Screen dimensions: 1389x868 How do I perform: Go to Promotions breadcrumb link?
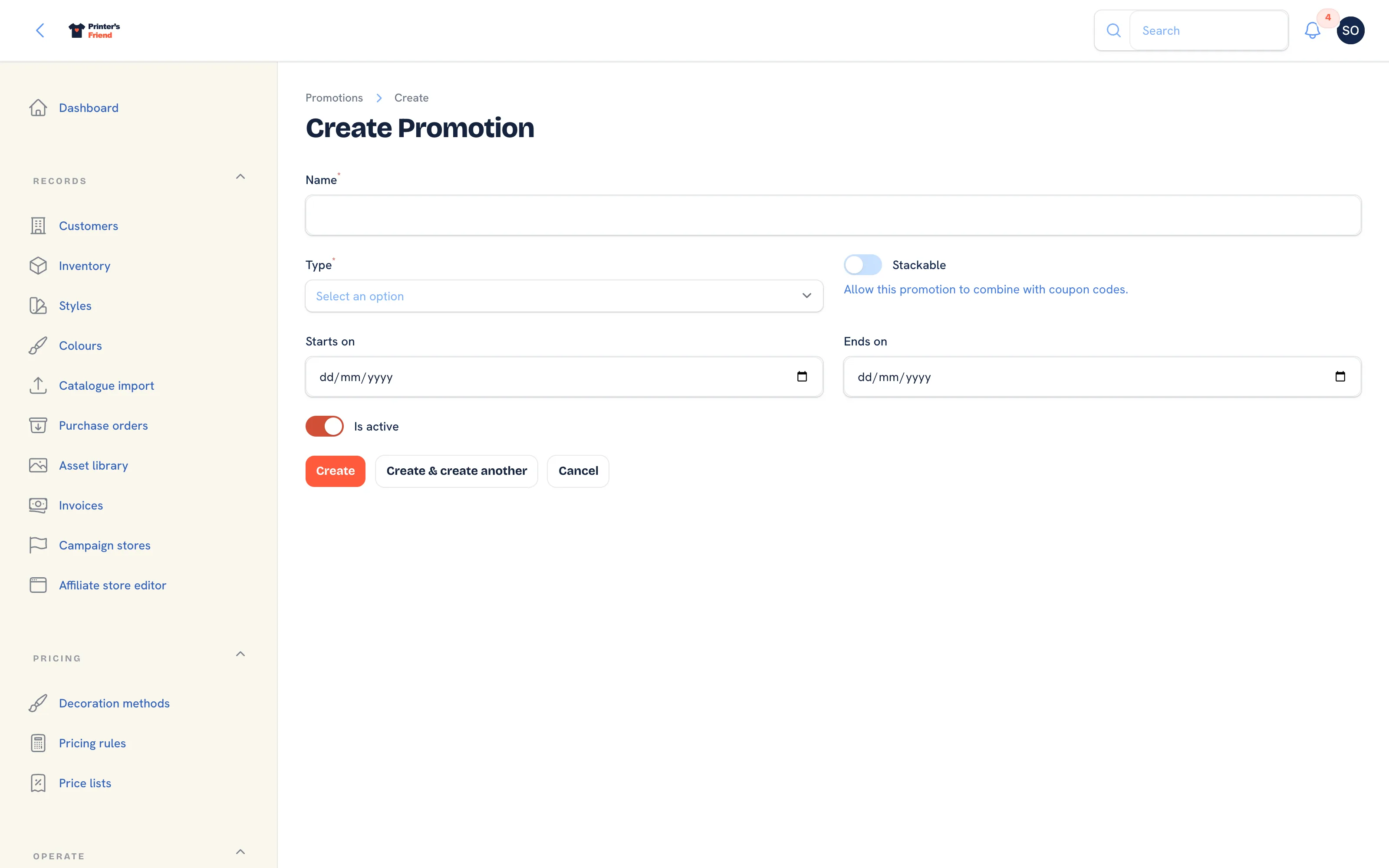334,98
